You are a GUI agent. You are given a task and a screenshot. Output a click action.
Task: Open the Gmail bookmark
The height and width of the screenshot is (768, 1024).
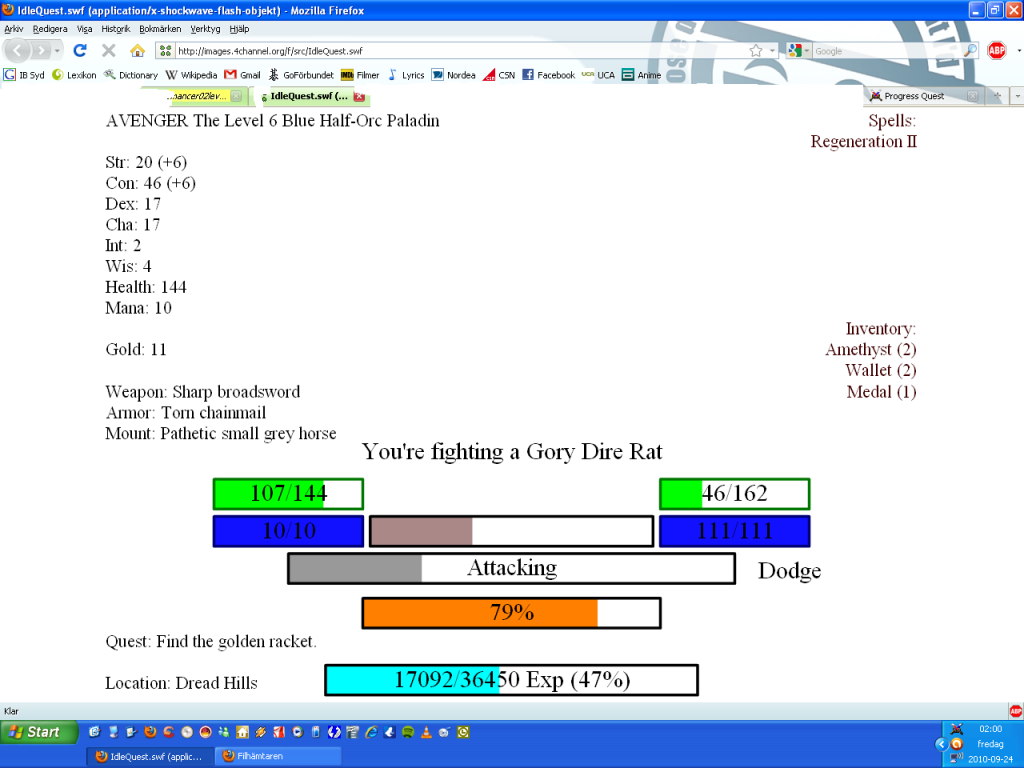coord(242,75)
